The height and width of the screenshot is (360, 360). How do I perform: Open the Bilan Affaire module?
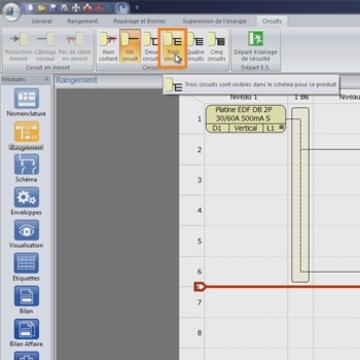[x=26, y=333]
